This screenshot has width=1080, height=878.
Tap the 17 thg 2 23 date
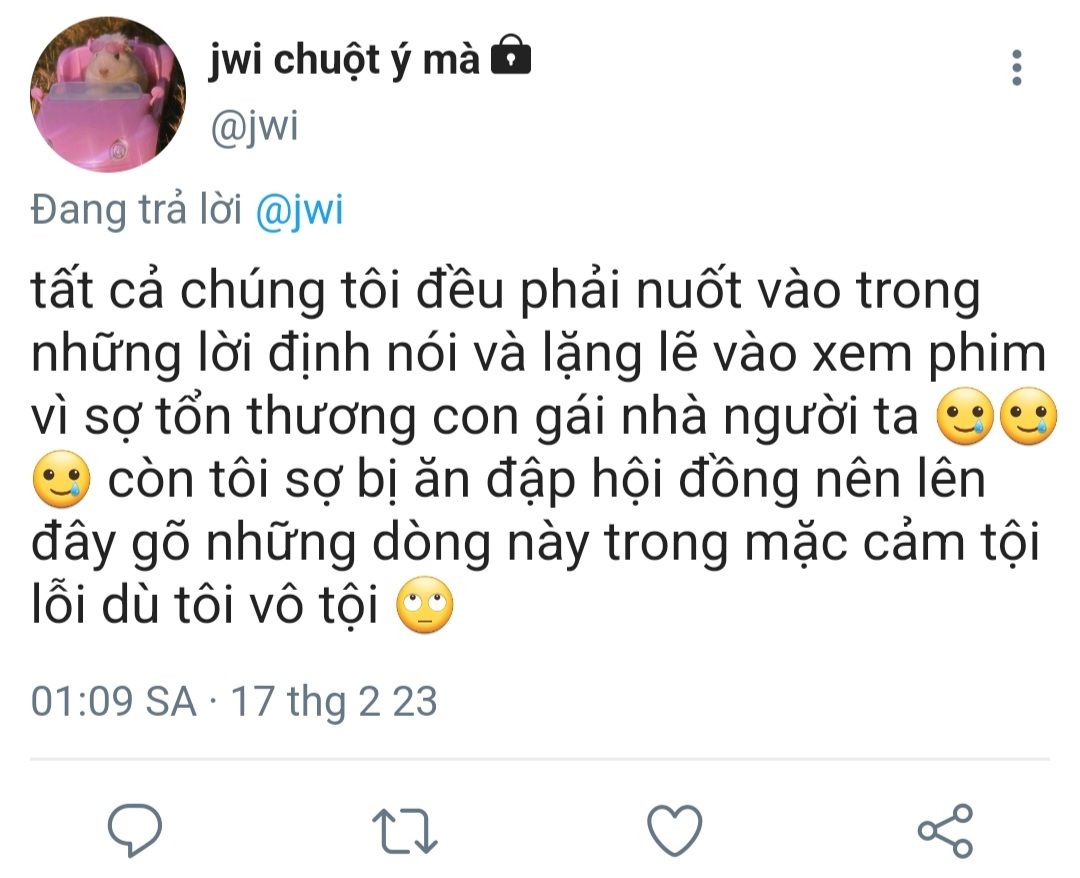coord(334,702)
